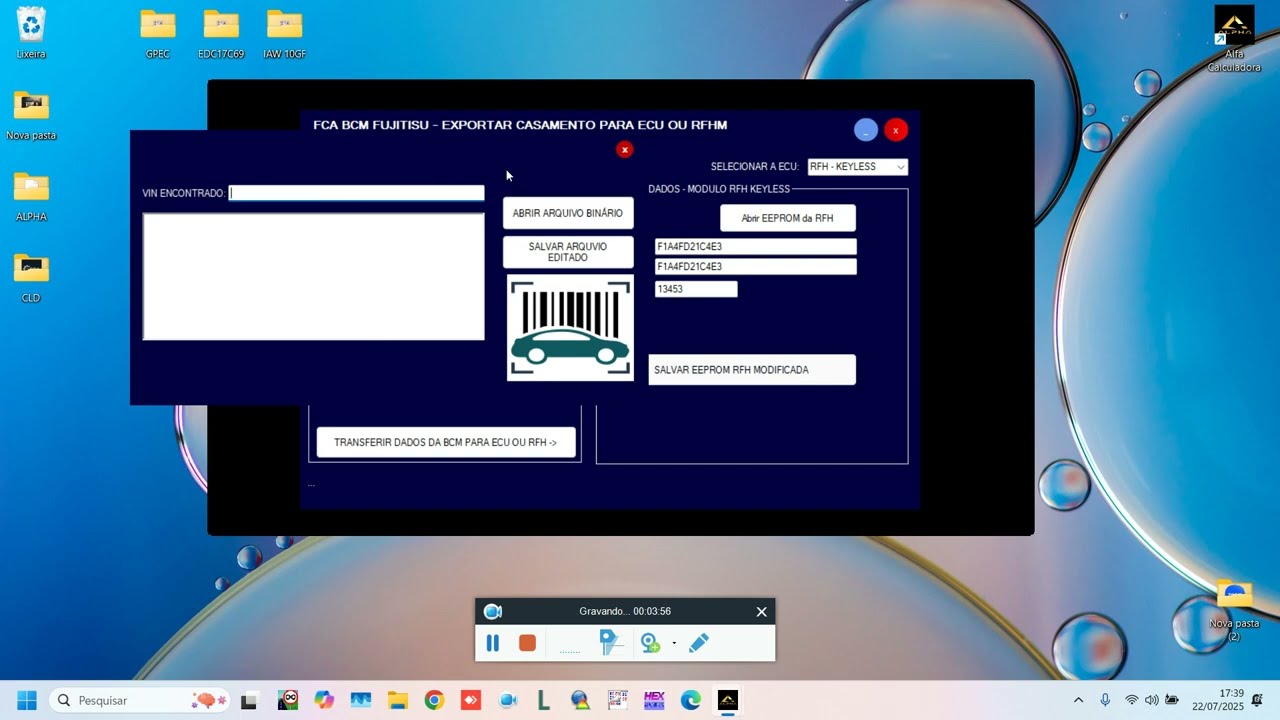This screenshot has width=1280, height=720.
Task: Click the 13453 value field
Action: 696,289
